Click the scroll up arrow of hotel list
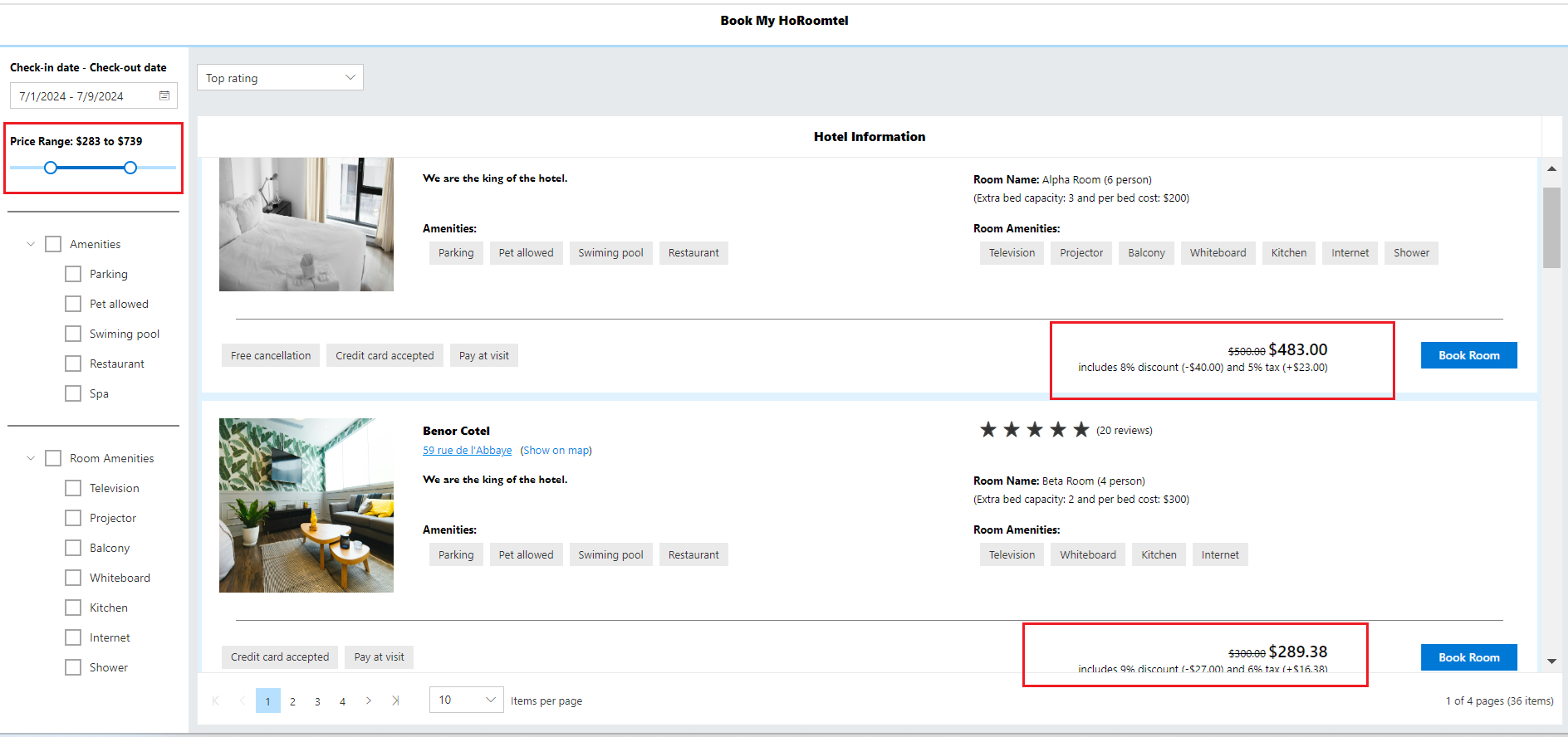The height and width of the screenshot is (737, 1568). point(1551,168)
